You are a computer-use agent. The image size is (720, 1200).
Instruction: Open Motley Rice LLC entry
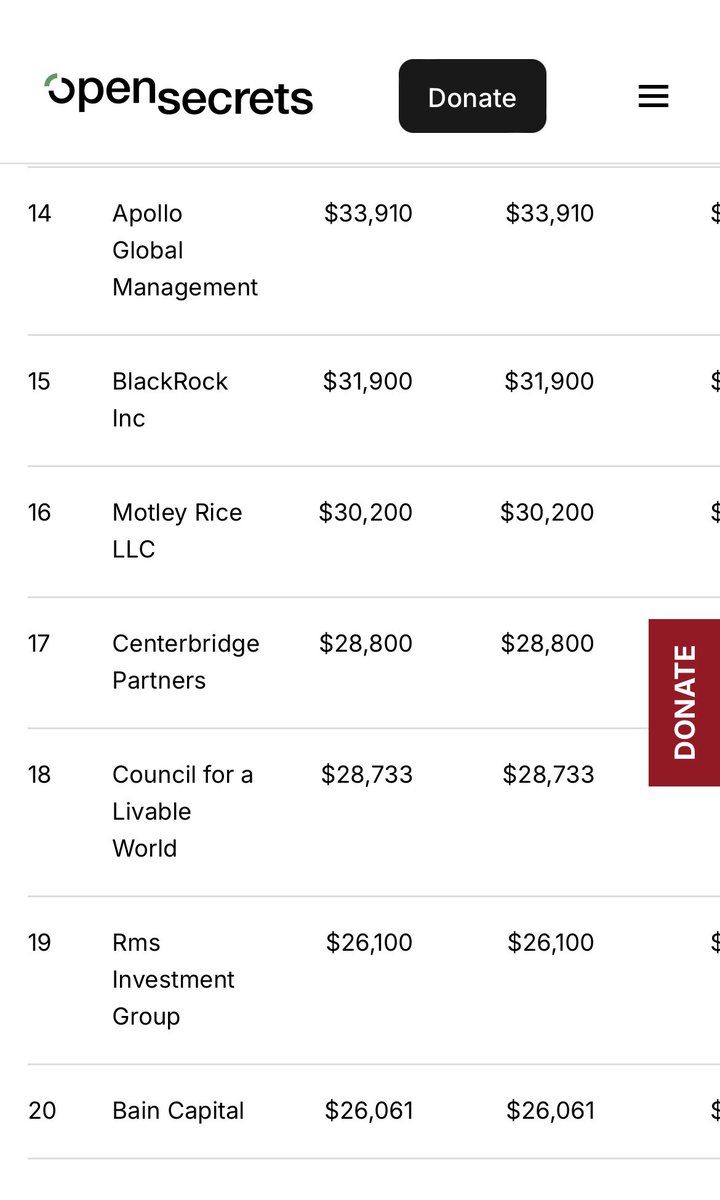pyautogui.click(x=177, y=530)
